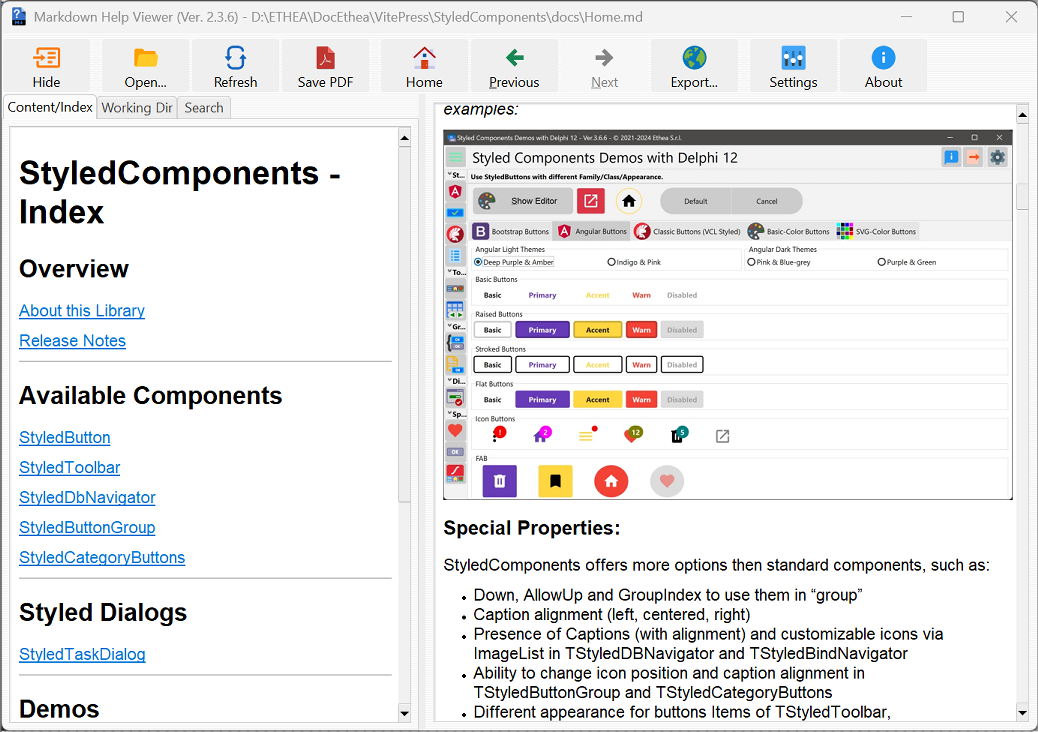Screen dimensions: 1038x732
Task: Open the Release Notes link
Action: [x=73, y=341]
